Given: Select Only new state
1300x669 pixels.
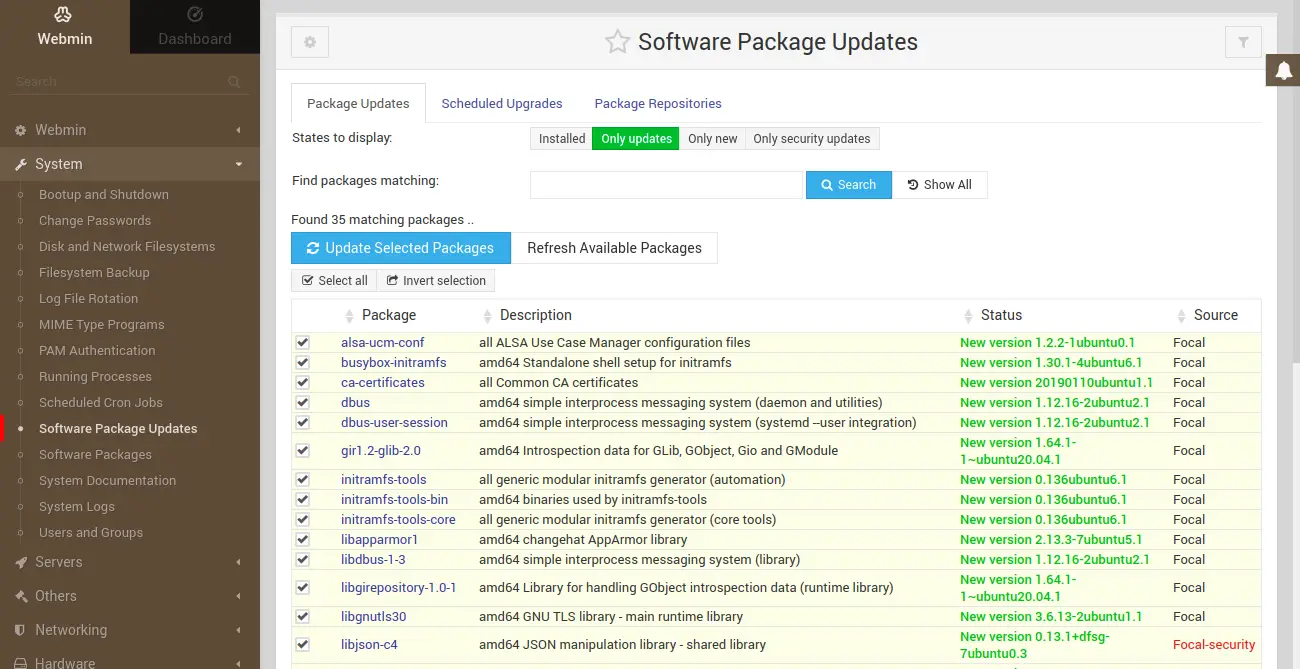Looking at the screenshot, I should [713, 139].
